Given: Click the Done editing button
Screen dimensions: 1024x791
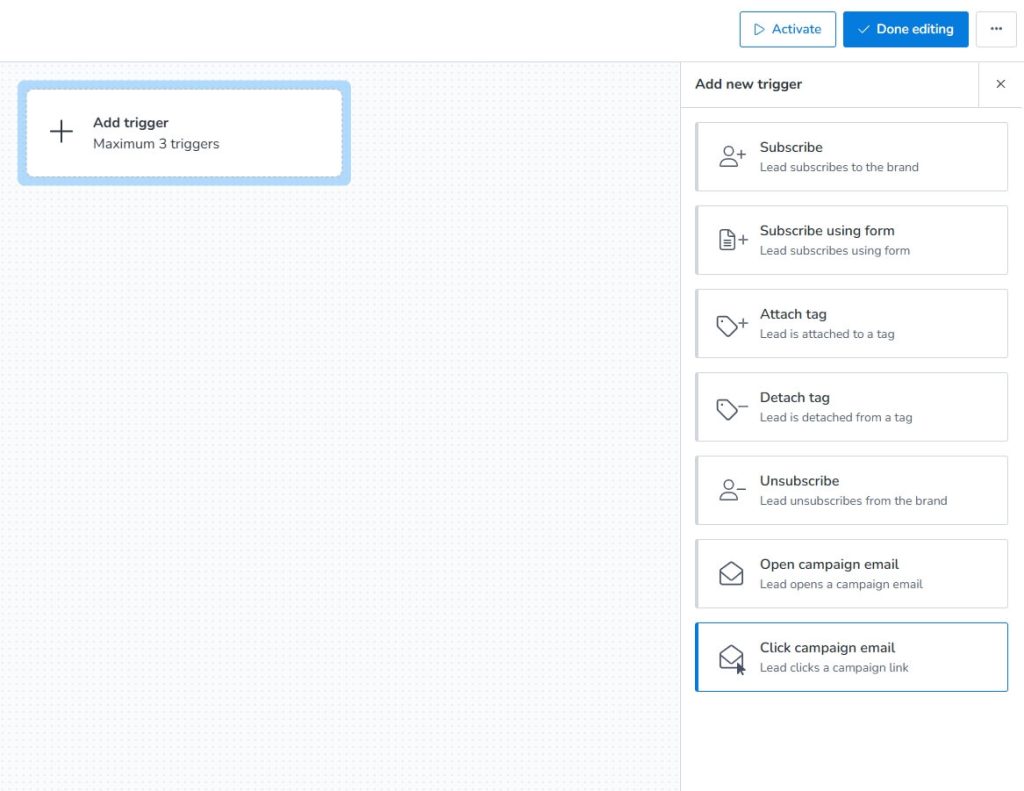Looking at the screenshot, I should [905, 29].
